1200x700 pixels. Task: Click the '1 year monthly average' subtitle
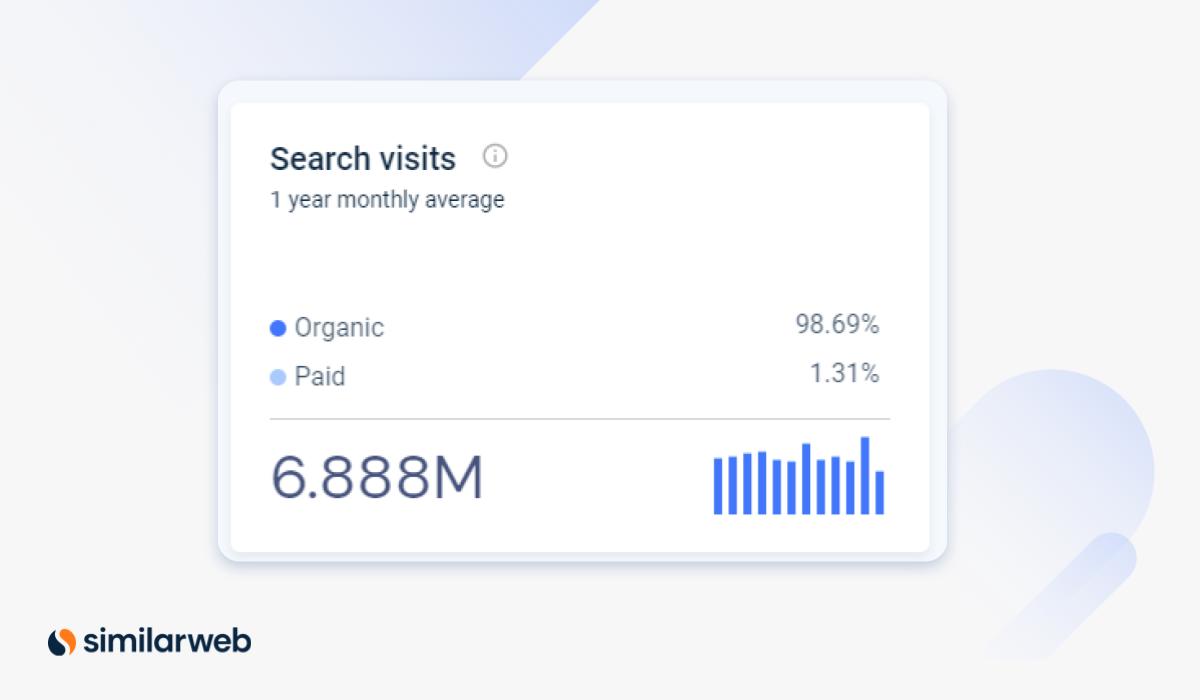[x=387, y=200]
